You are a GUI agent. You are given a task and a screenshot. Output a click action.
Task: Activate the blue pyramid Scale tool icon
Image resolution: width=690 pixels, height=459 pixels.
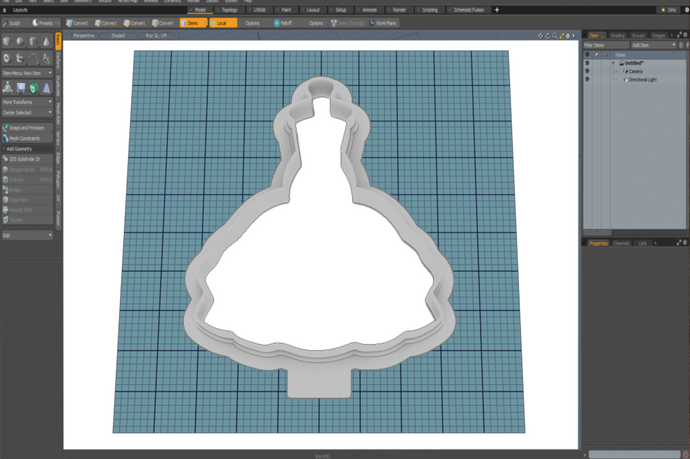[x=46, y=88]
